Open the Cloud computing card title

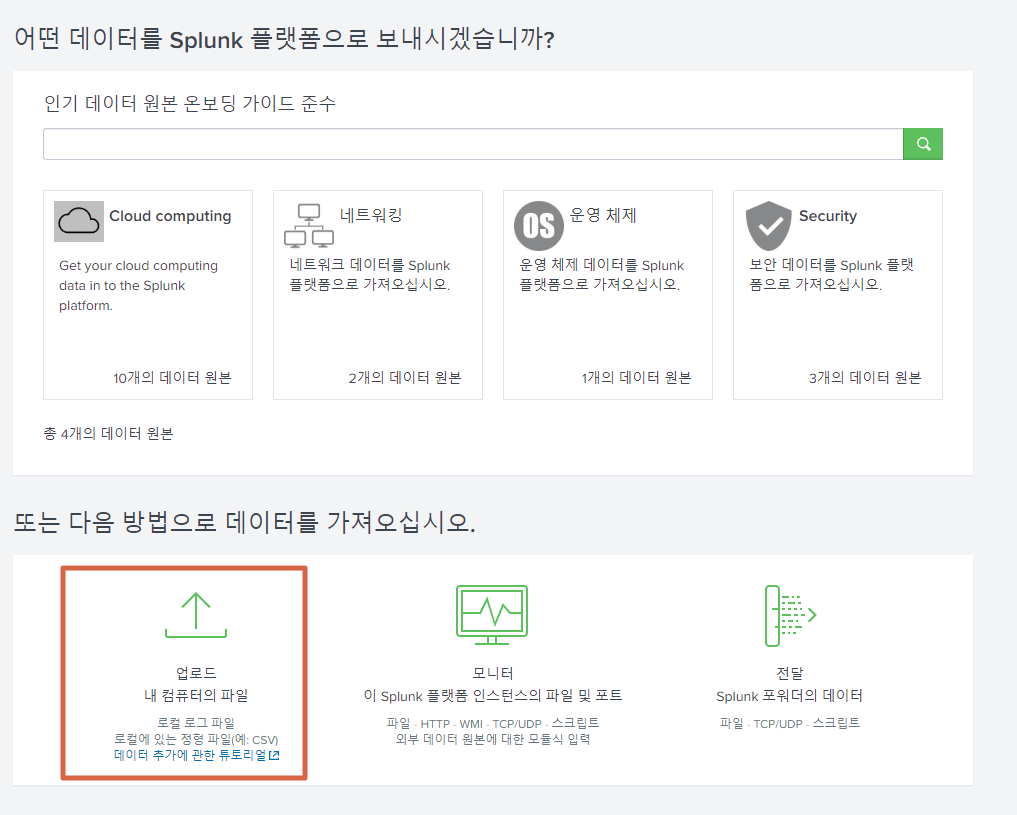(170, 216)
